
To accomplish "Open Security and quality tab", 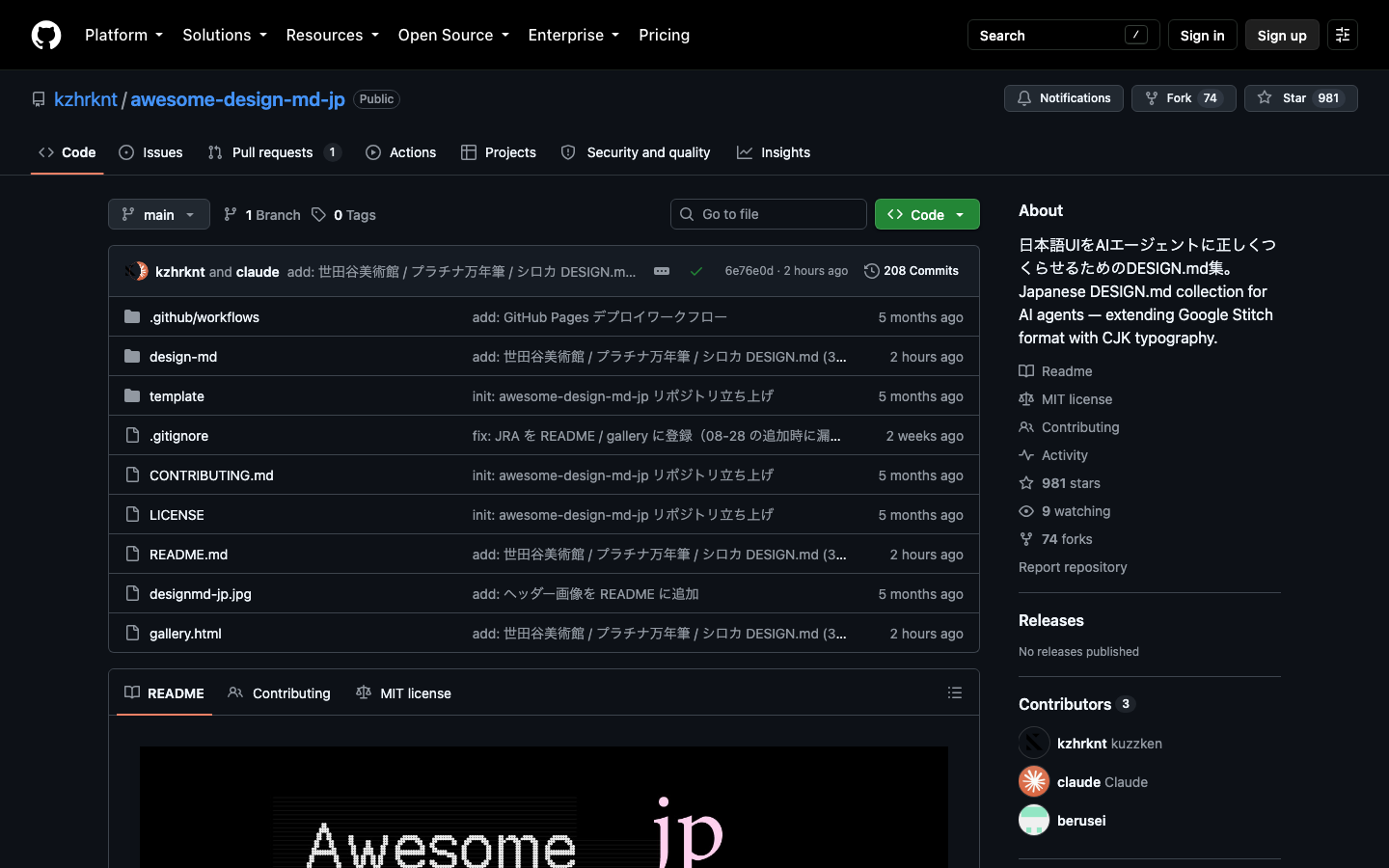I will point(636,152).
